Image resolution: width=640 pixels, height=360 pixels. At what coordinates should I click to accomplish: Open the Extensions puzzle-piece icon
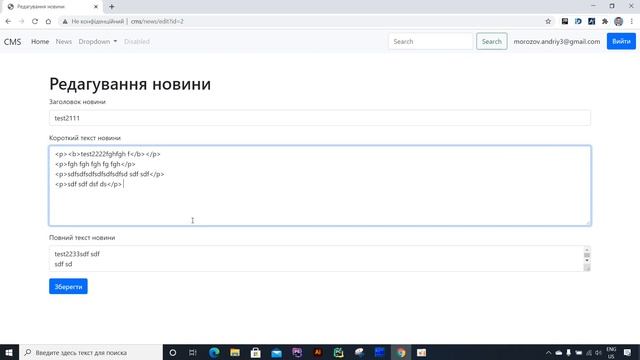click(605, 21)
